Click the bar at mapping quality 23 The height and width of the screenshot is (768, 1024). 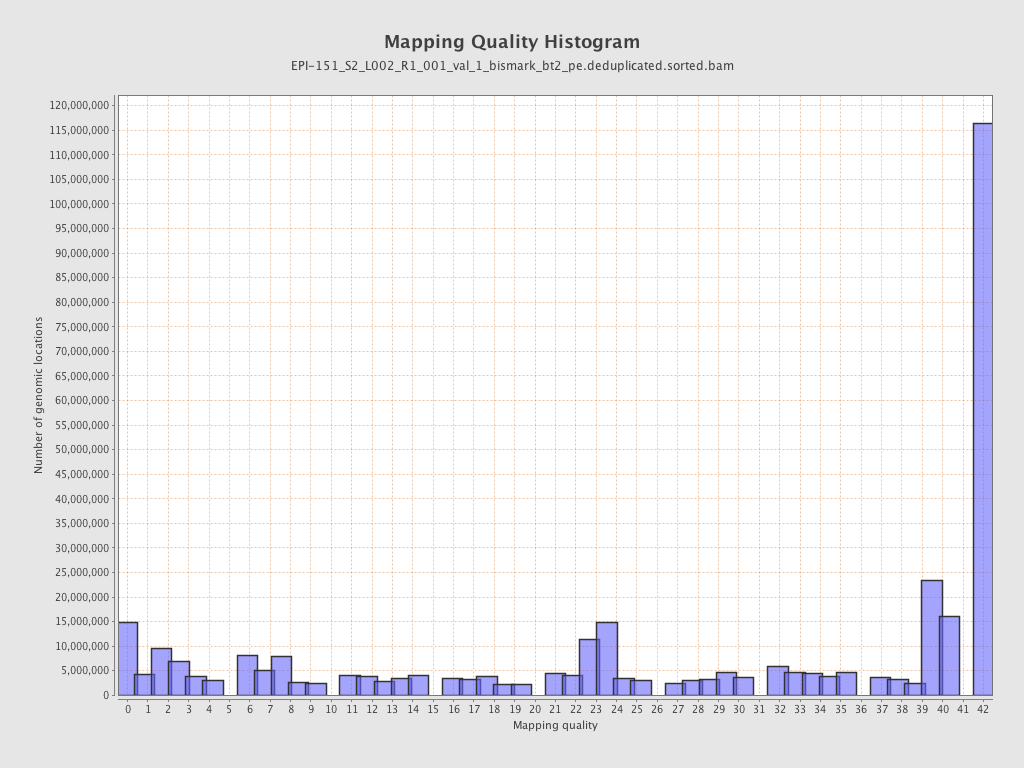(590, 667)
